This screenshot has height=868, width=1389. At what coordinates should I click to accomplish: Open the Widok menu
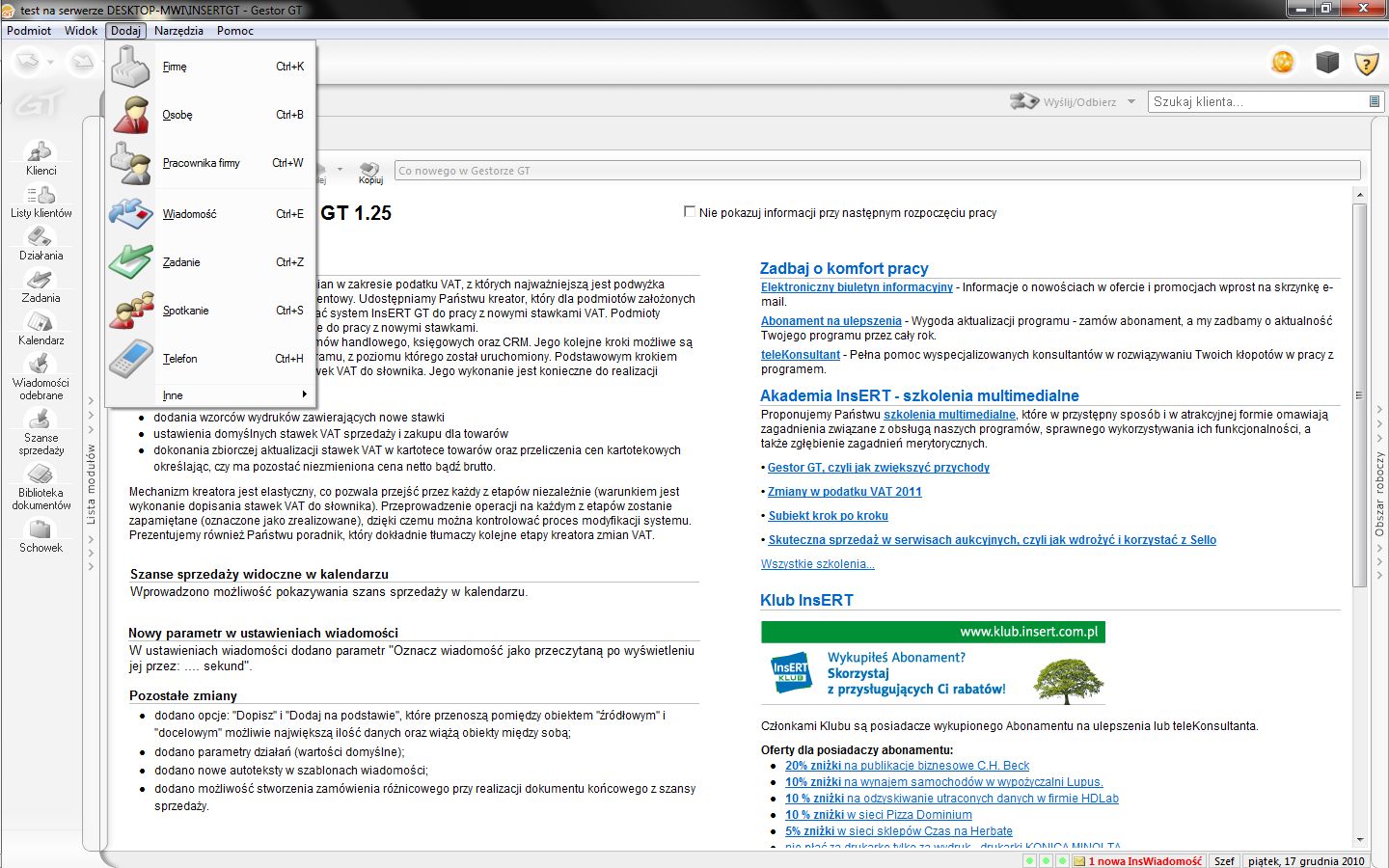(81, 30)
